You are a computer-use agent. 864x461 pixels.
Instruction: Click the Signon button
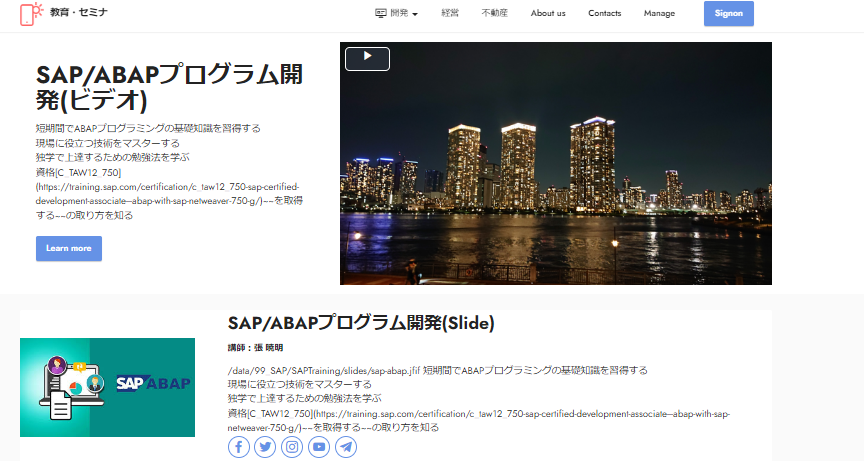click(728, 14)
